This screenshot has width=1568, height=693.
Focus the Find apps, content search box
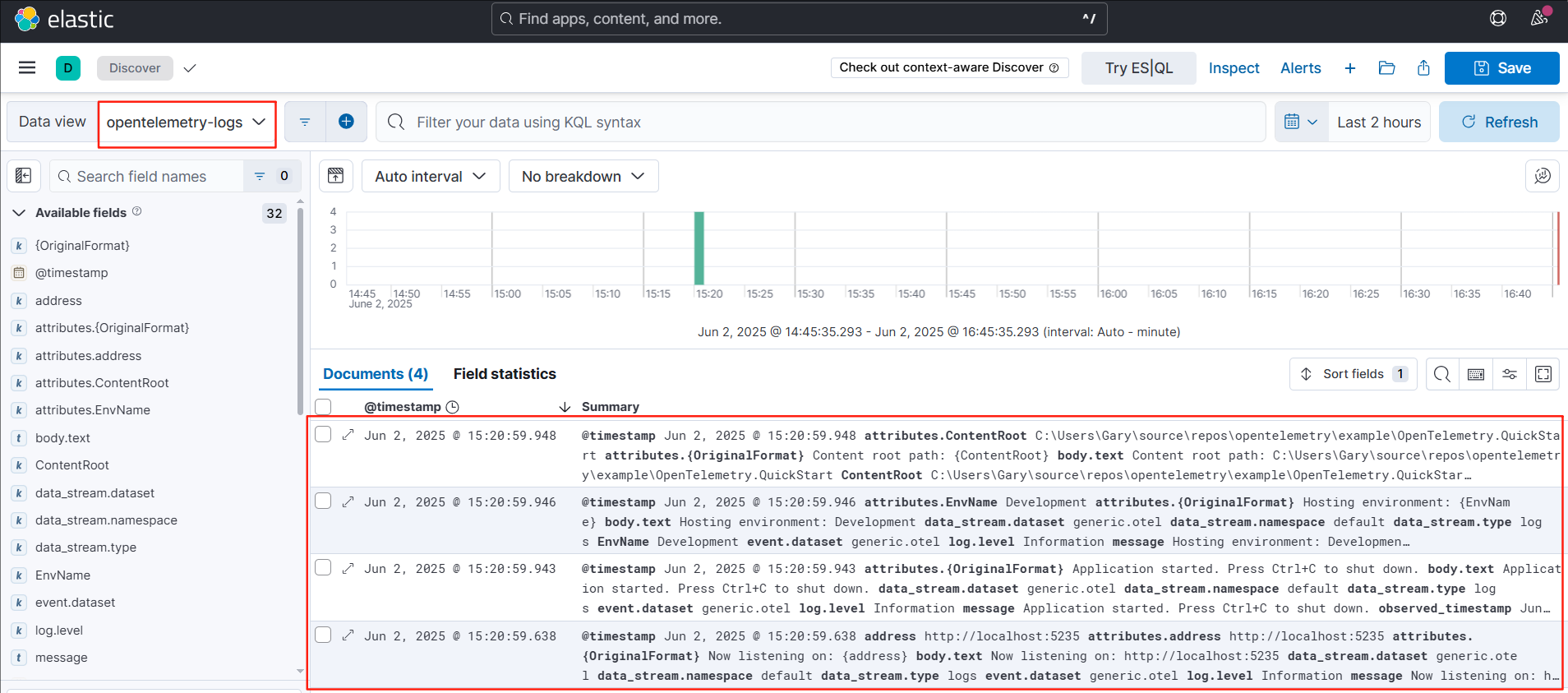(799, 18)
